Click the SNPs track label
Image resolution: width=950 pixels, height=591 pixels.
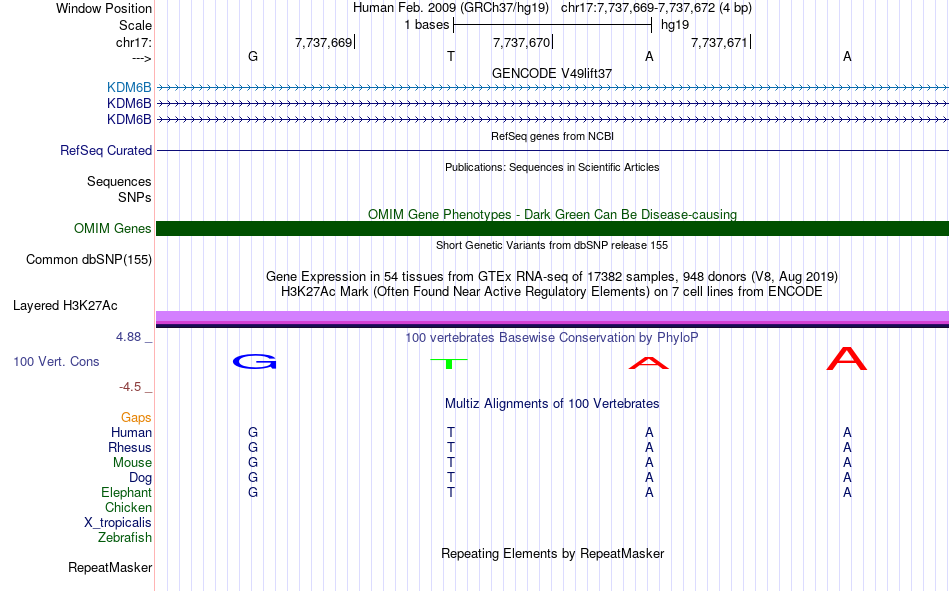pyautogui.click(x=135, y=197)
